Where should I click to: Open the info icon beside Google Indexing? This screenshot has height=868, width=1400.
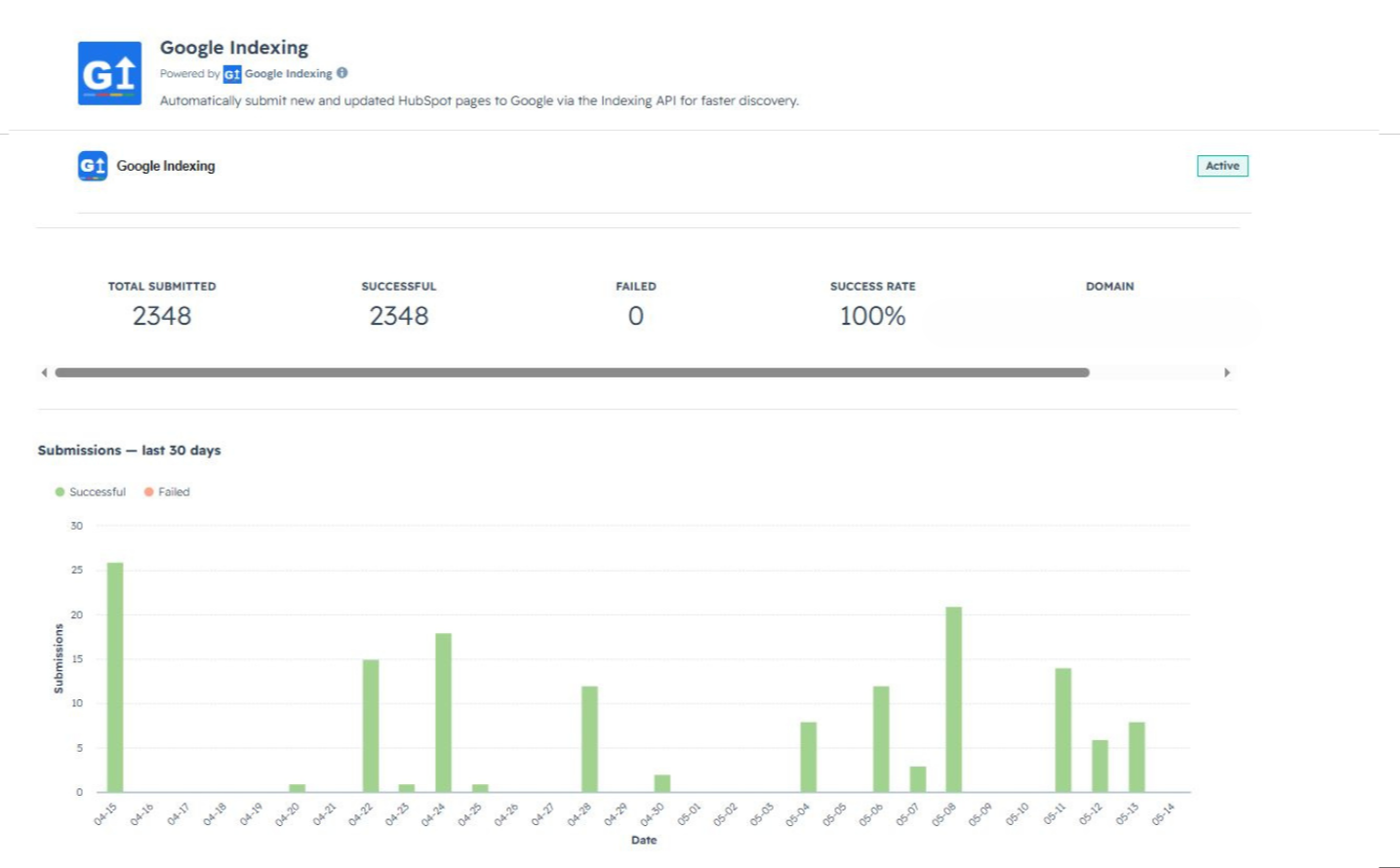342,73
